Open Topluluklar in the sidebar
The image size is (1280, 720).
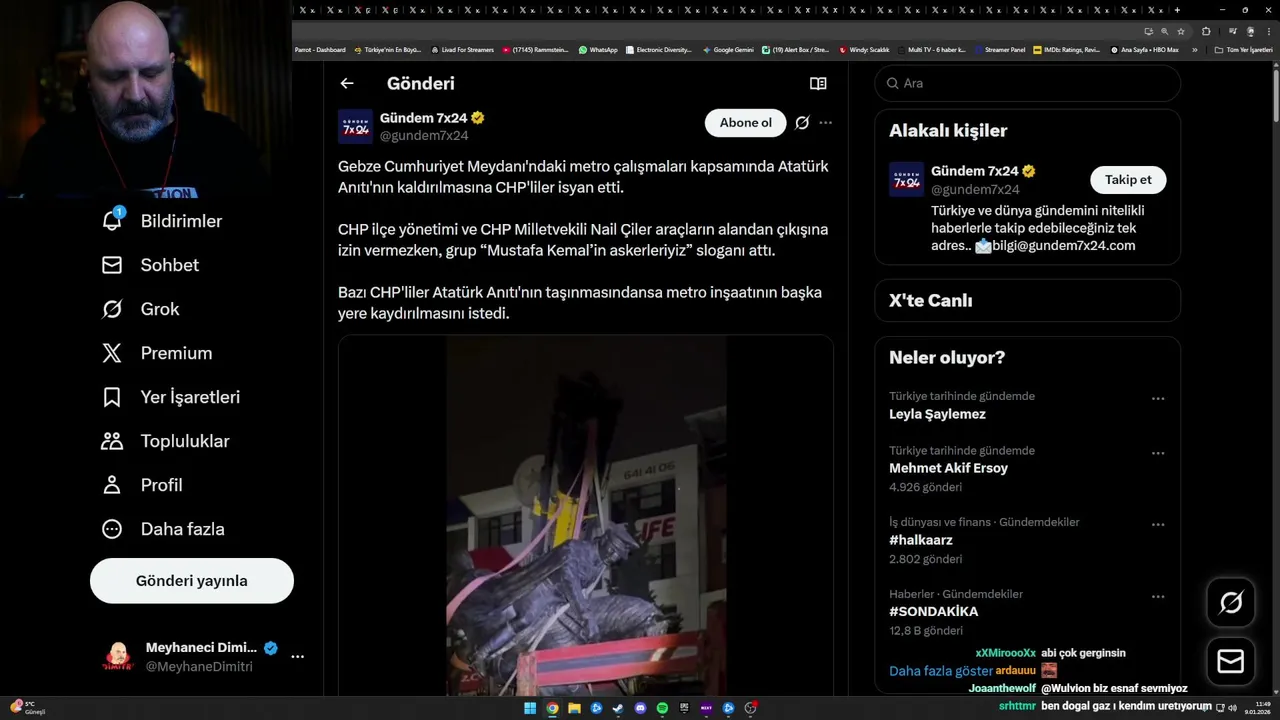coord(165,441)
